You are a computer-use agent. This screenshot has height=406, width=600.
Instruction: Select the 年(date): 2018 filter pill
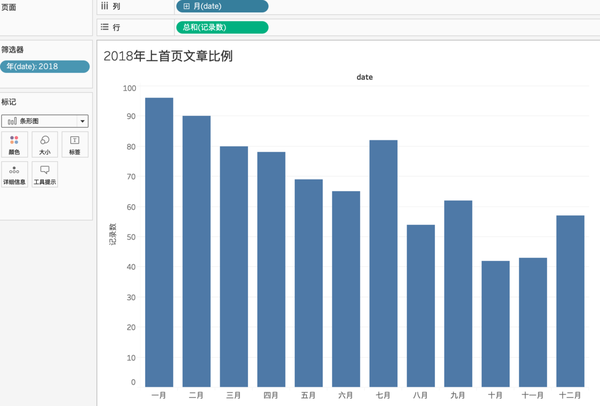[45, 67]
